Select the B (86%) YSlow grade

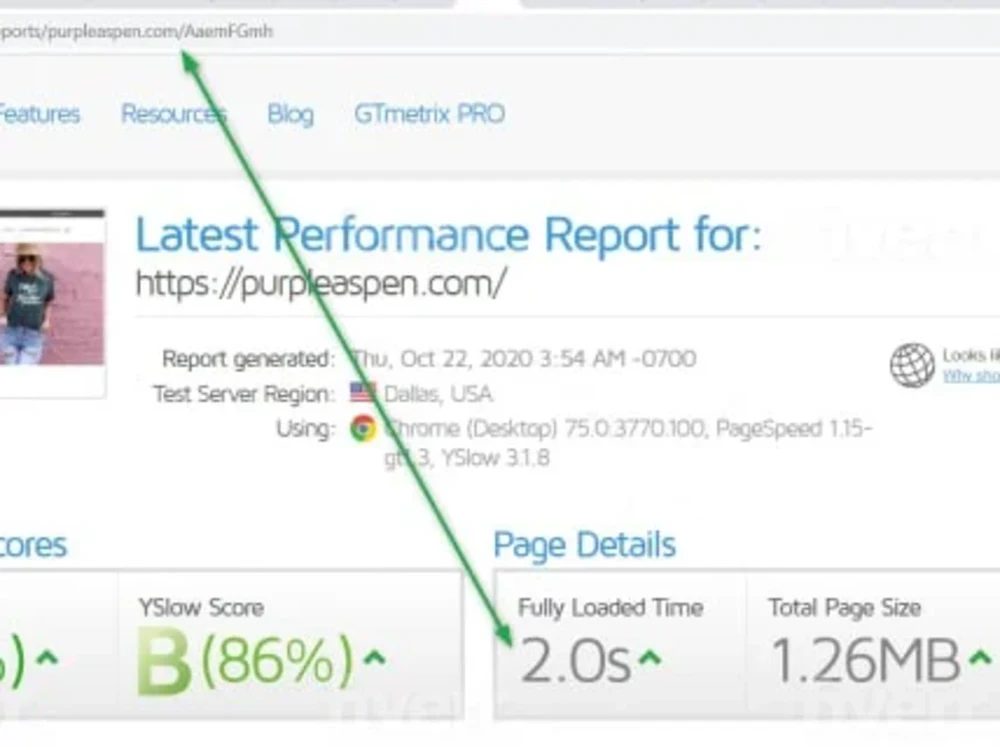(x=245, y=661)
